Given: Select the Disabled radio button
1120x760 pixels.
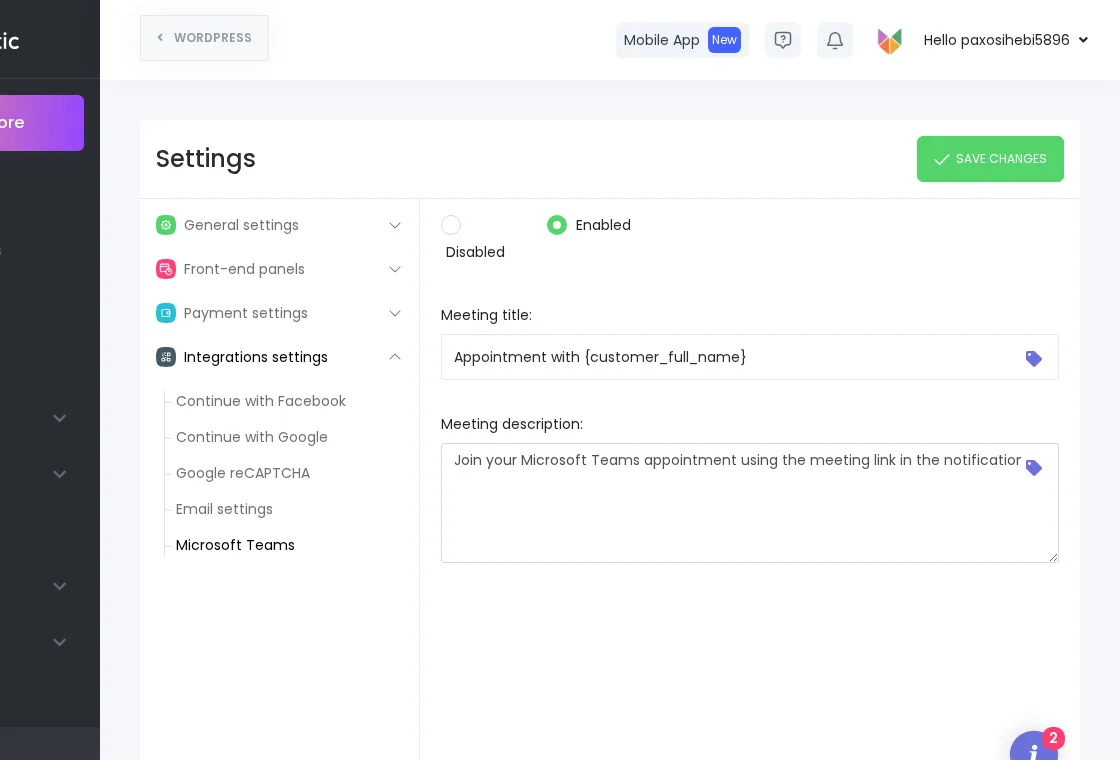Looking at the screenshot, I should tap(451, 225).
